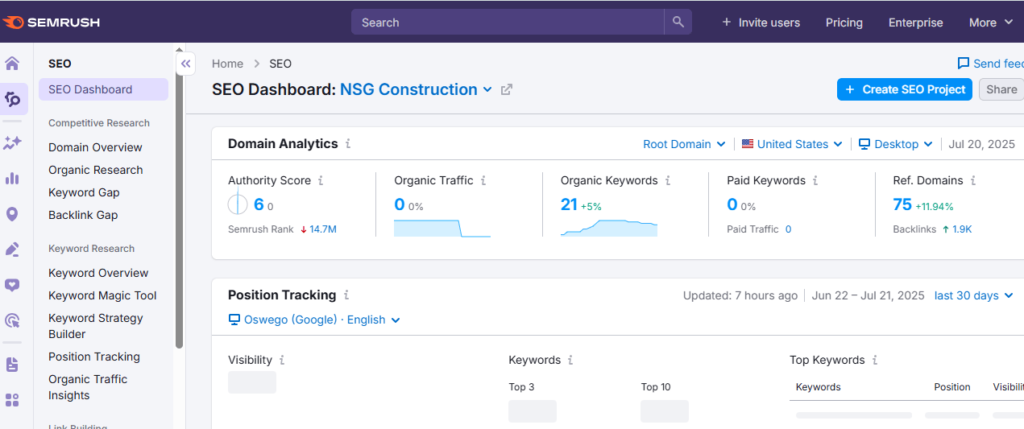
Task: Open the Advertising cursor target icon in rail
Action: coord(12,321)
